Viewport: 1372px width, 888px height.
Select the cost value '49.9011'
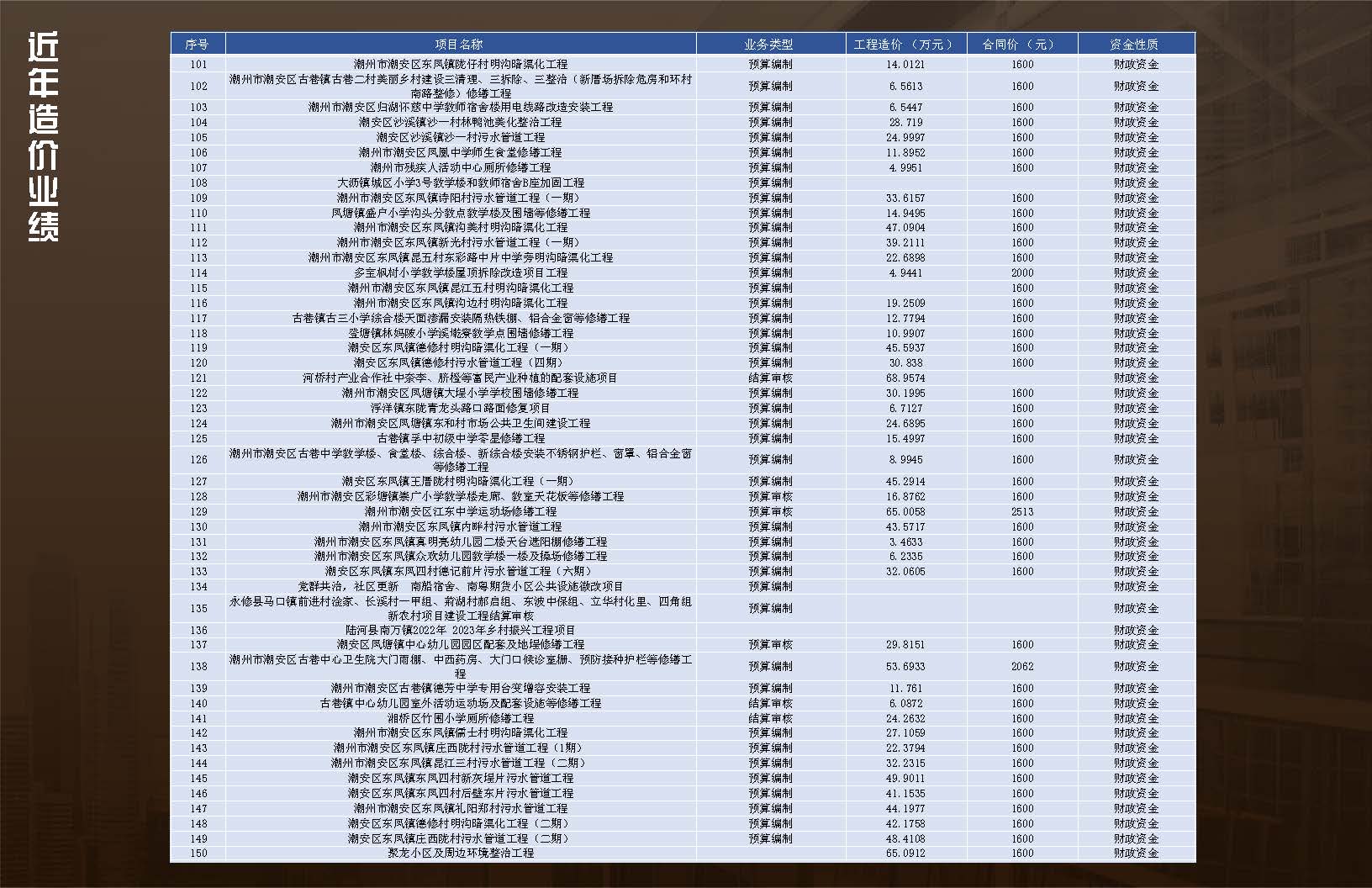[x=905, y=778]
